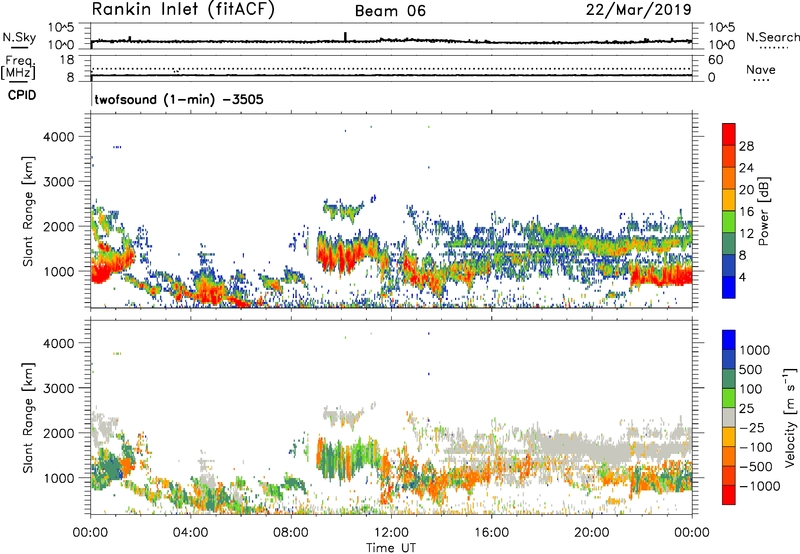Image resolution: width=800 pixels, height=554 pixels.
Task: Click the "2000" range tick of the velocity panel
Action: coord(58,433)
